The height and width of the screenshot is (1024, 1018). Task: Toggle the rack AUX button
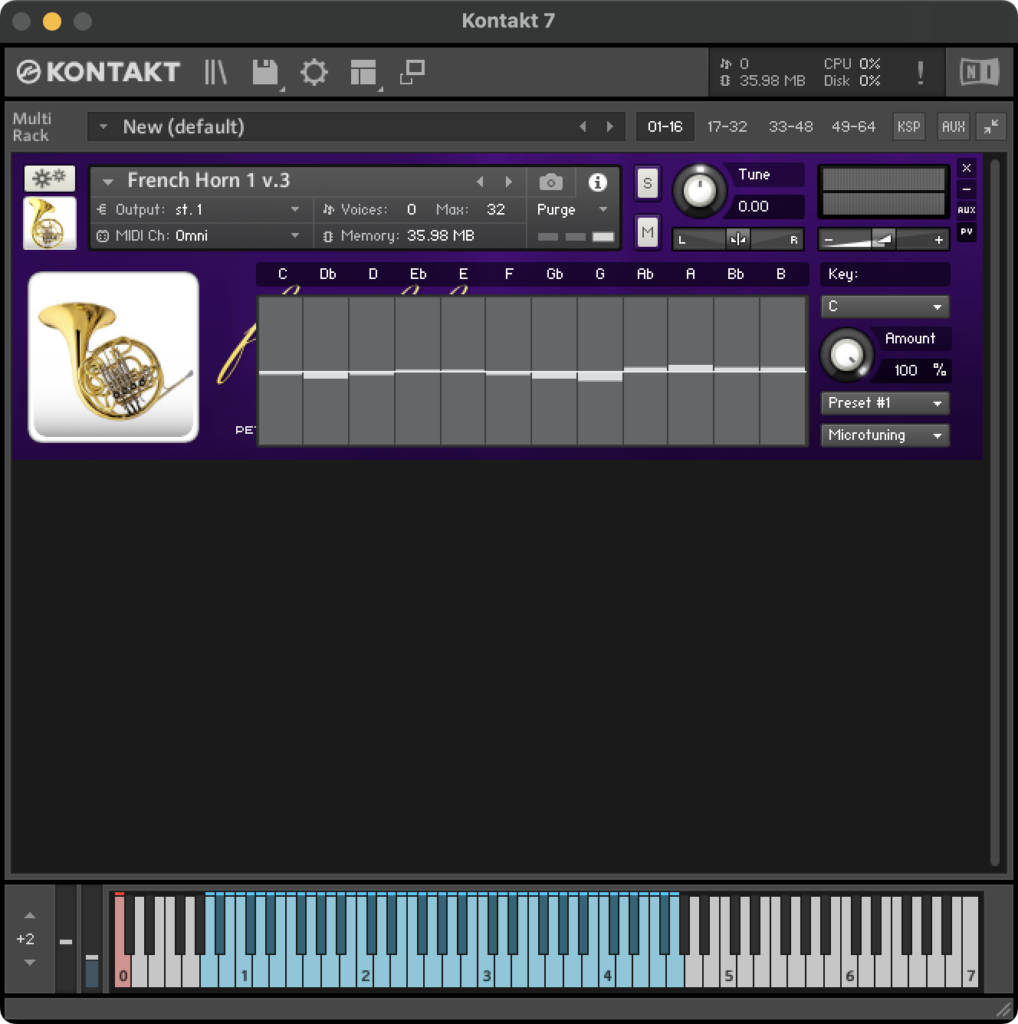point(953,126)
